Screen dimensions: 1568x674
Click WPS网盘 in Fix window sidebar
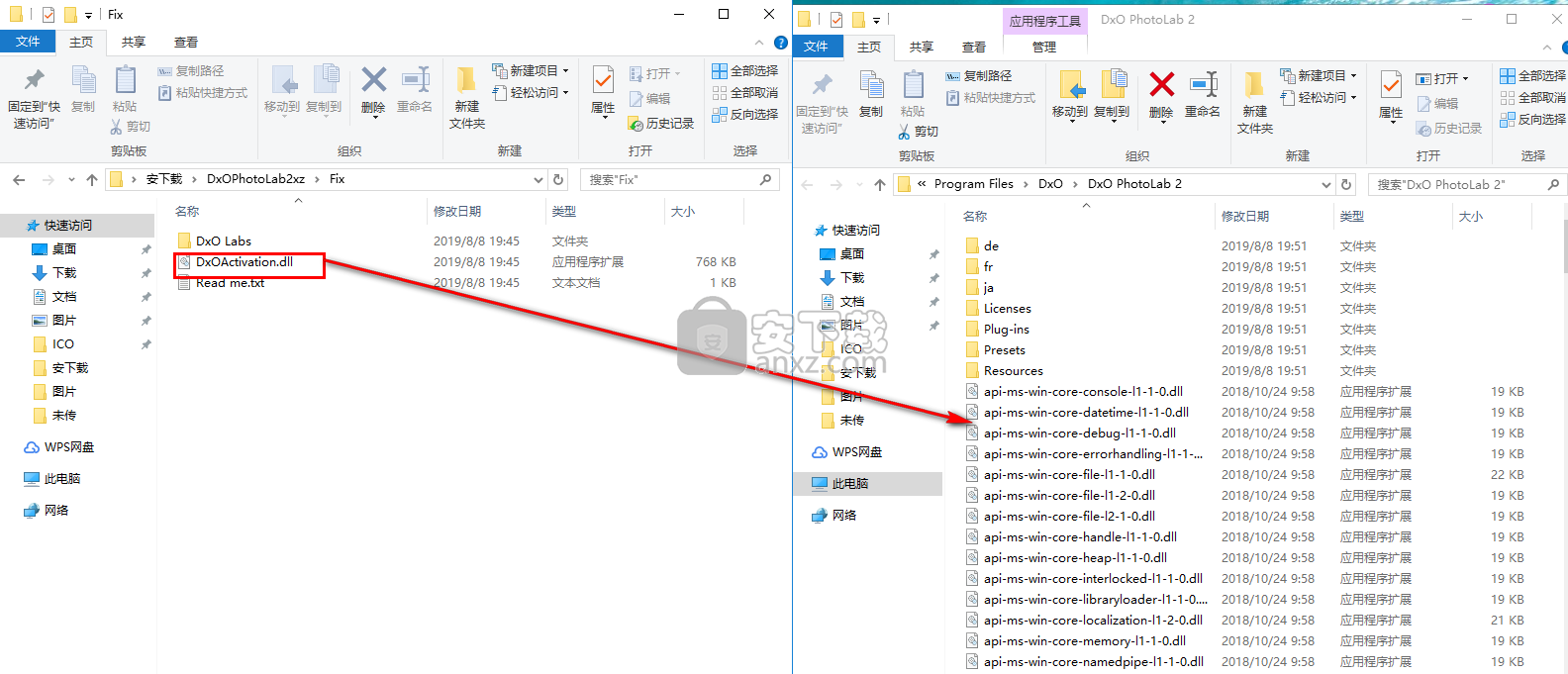pyautogui.click(x=69, y=447)
